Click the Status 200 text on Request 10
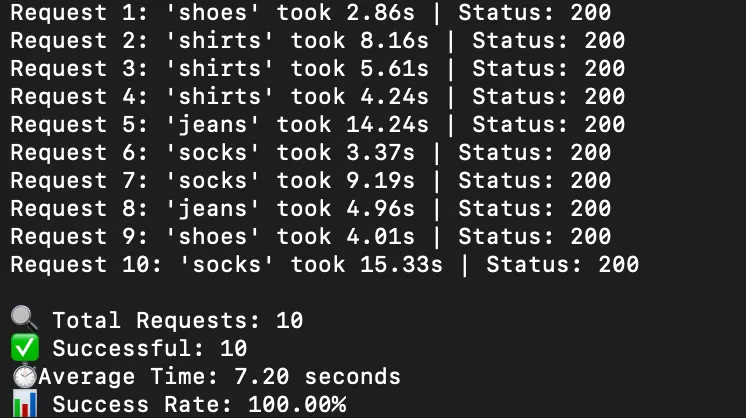746x418 pixels. [563, 265]
